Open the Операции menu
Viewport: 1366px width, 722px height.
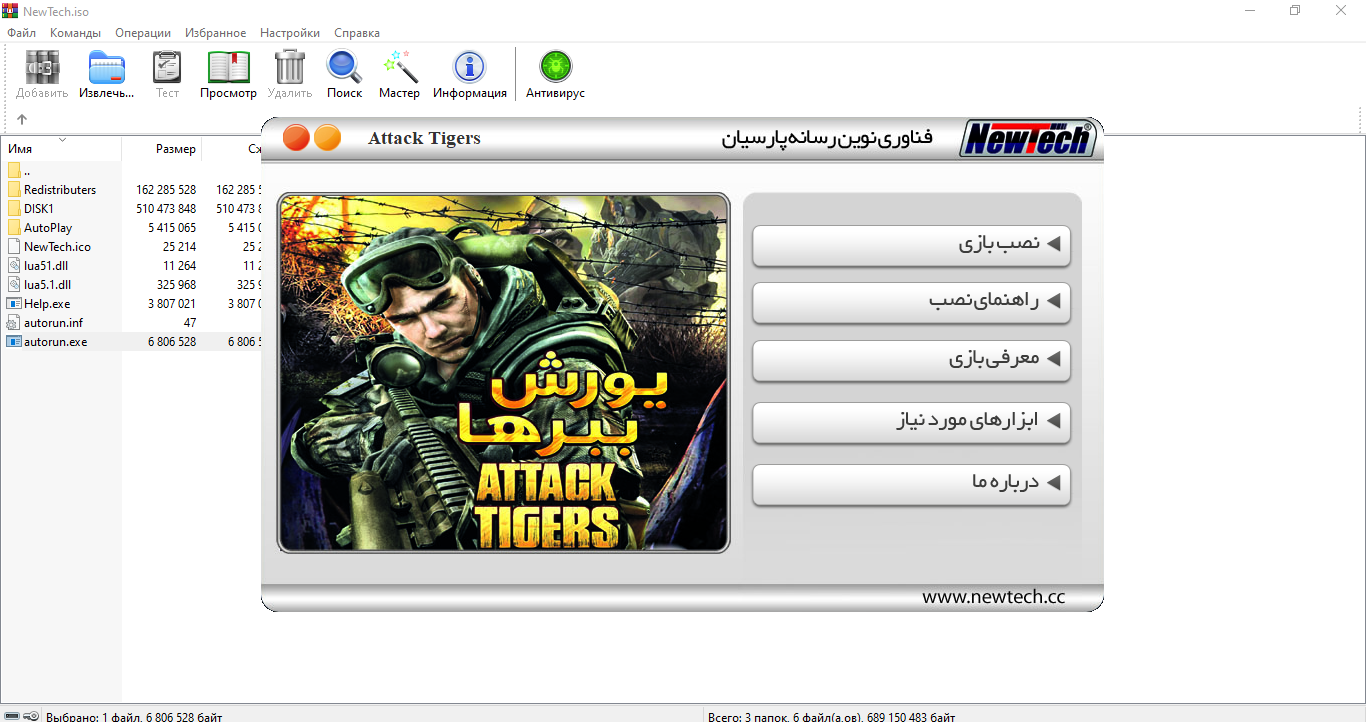click(143, 33)
